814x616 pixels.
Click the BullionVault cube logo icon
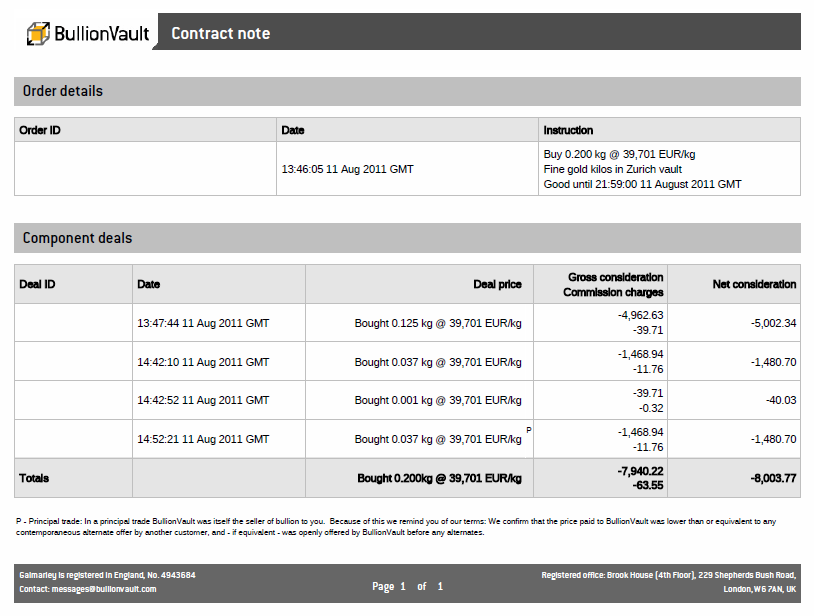point(39,33)
